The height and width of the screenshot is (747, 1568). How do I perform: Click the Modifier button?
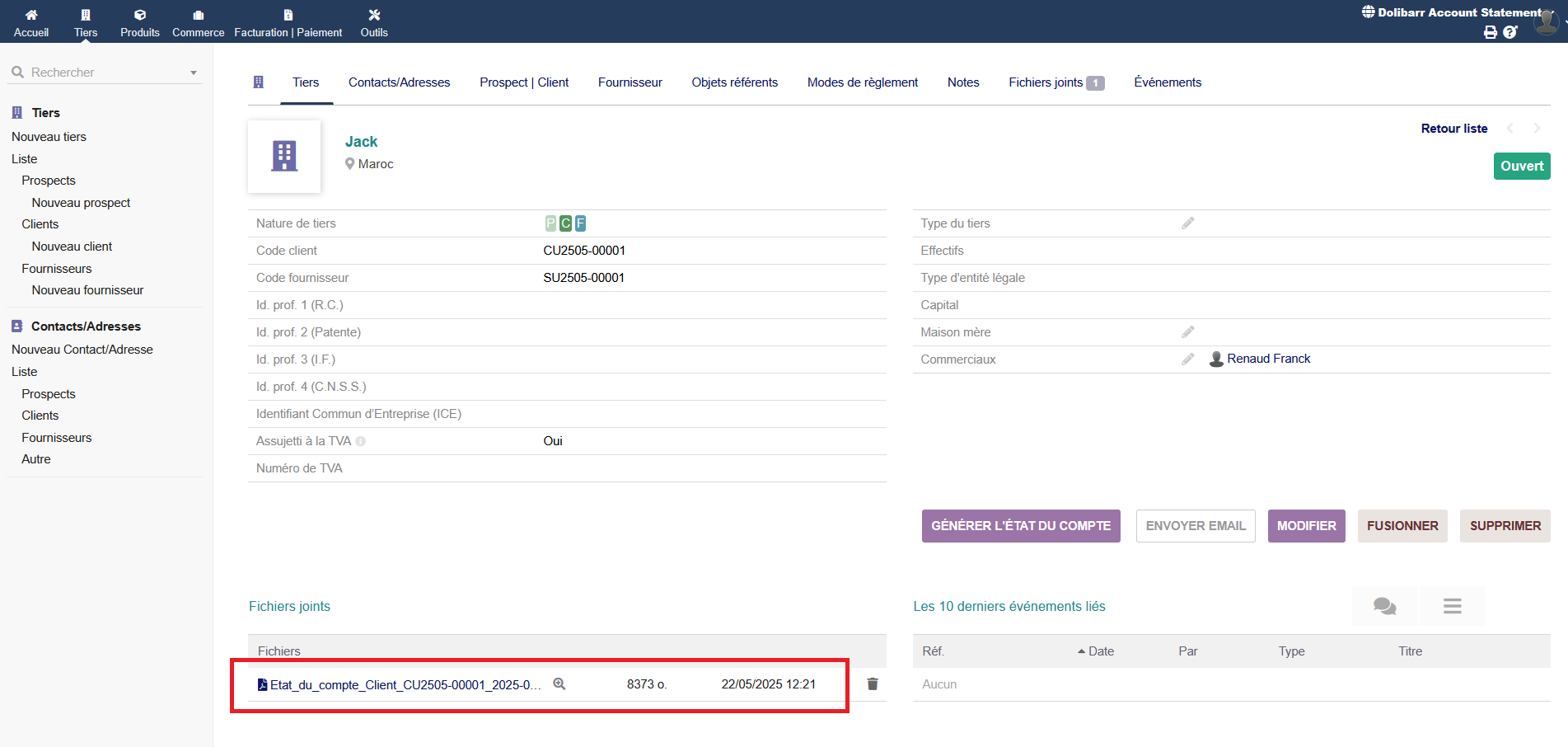1306,526
